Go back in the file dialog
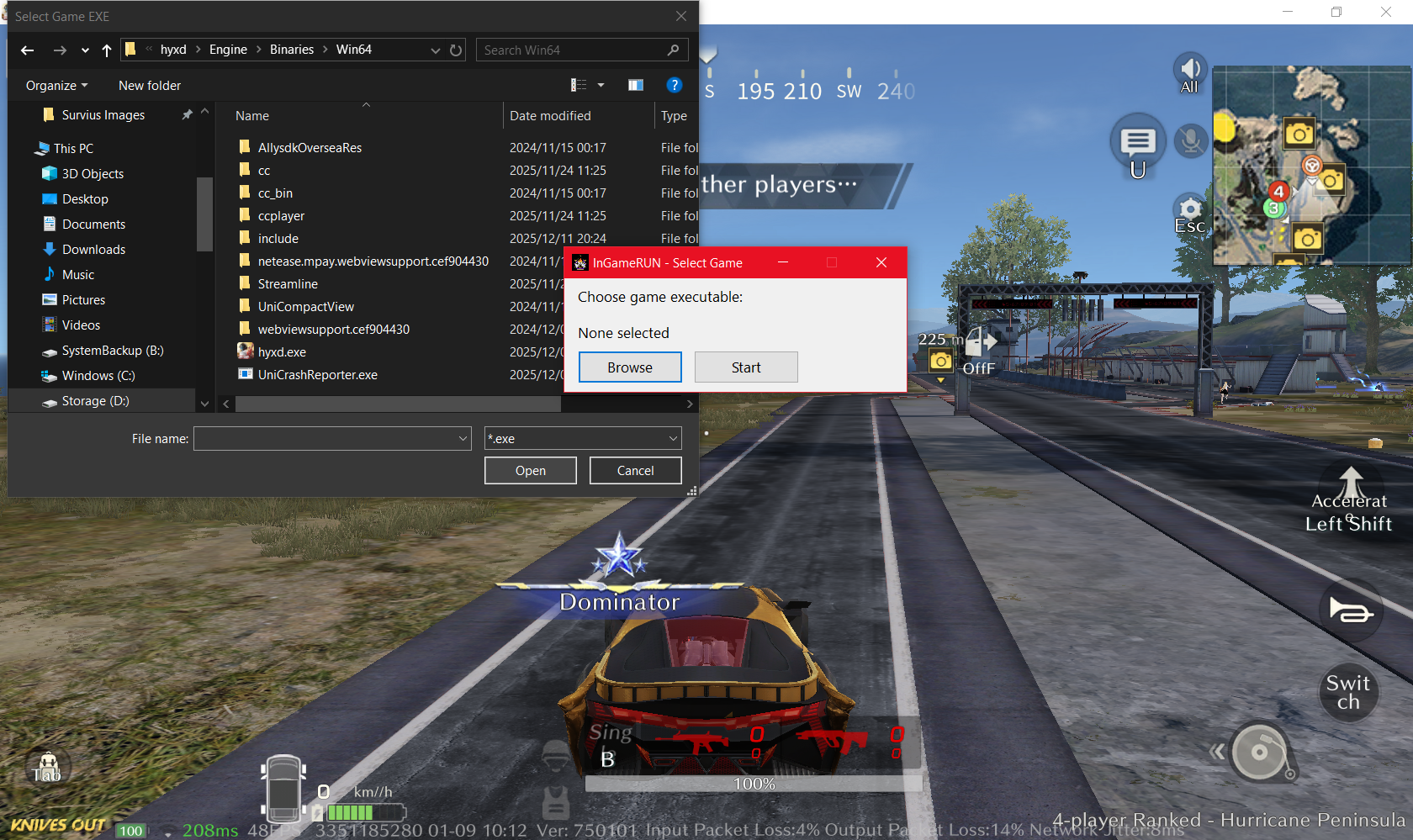 [x=28, y=50]
